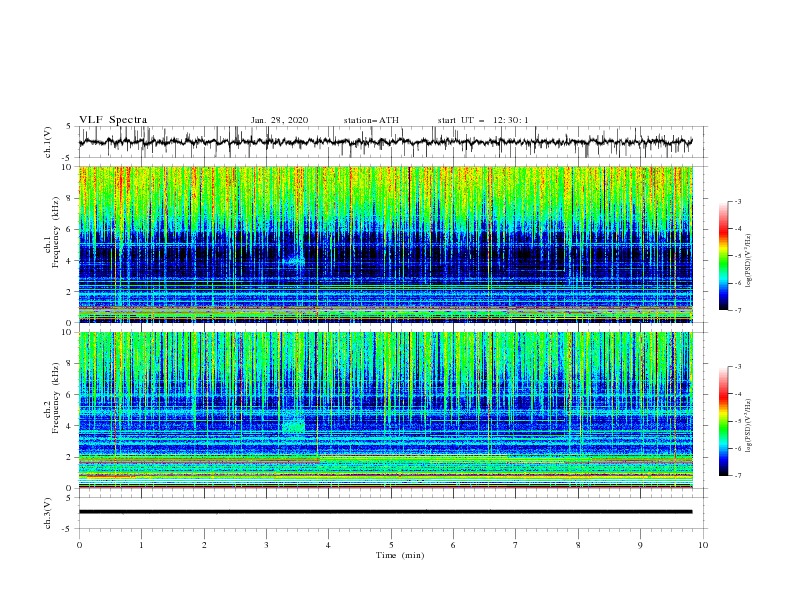Click the "station=ATH" header label
The image size is (792, 612).
371,120
